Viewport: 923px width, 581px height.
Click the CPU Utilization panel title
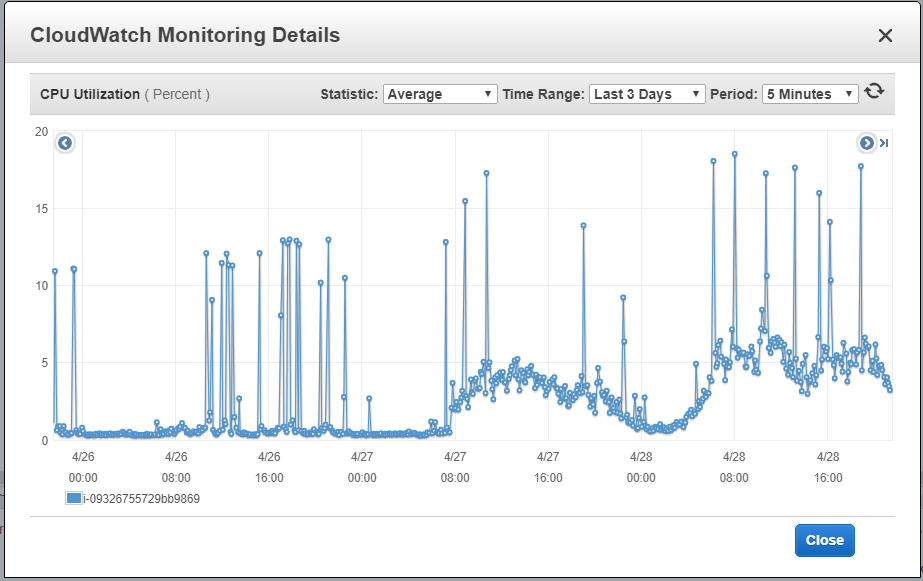coord(90,94)
